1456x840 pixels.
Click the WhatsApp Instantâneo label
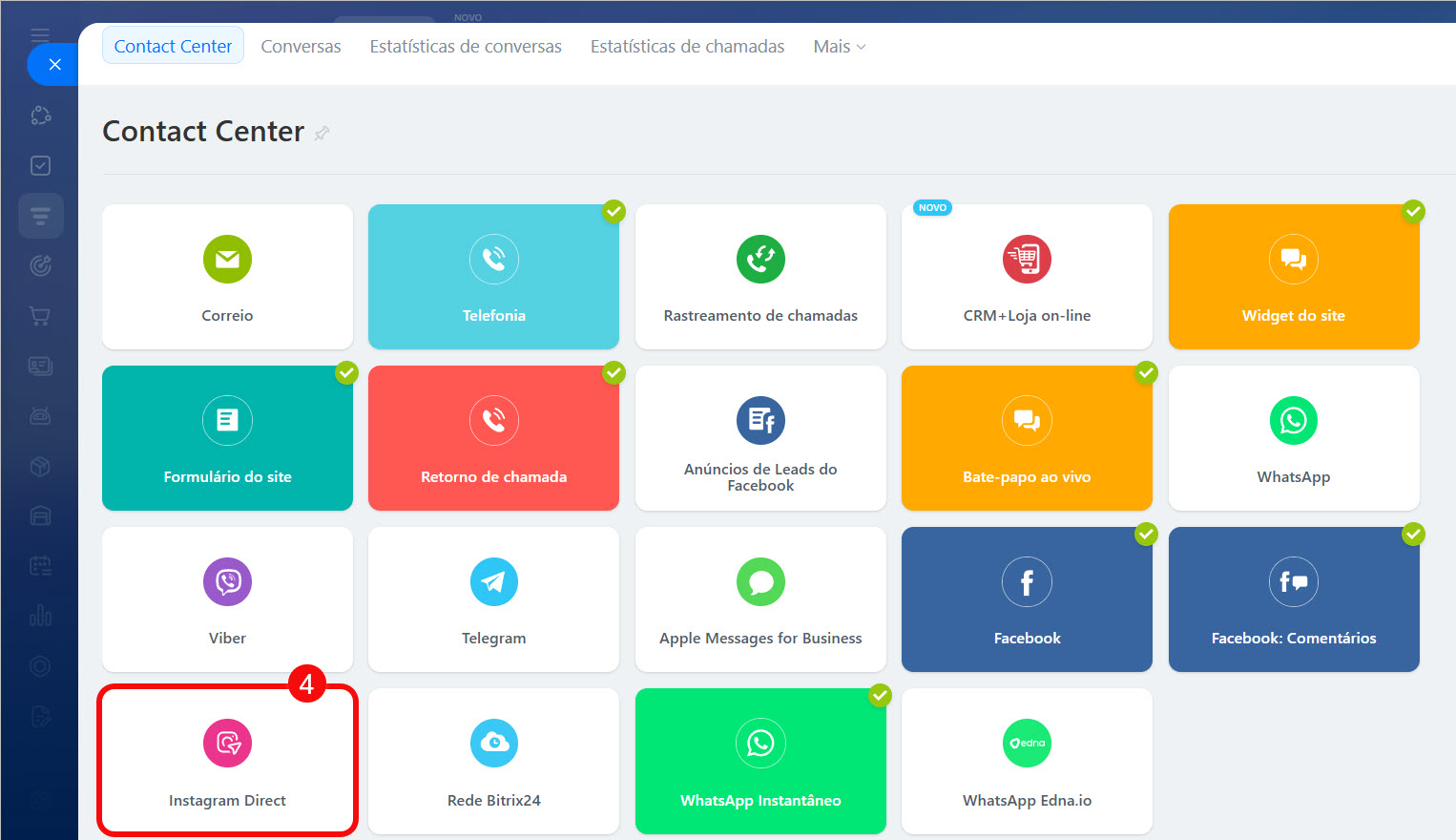coord(760,800)
